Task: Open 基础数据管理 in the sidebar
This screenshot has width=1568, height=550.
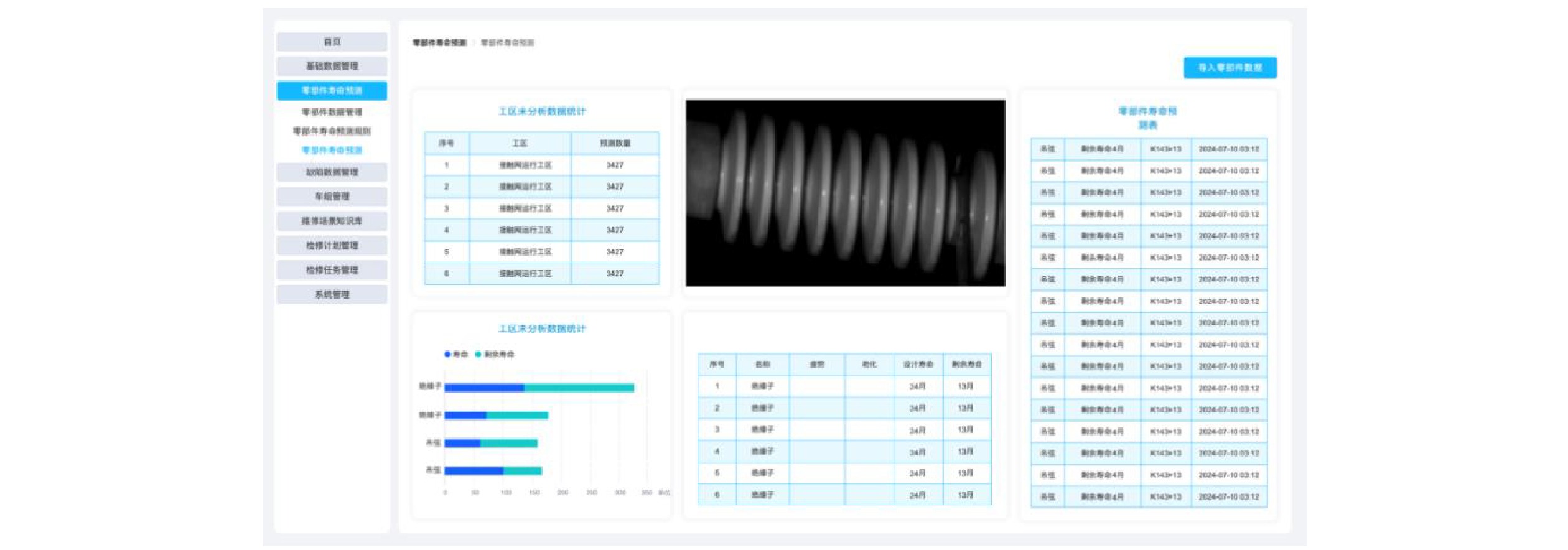Action: point(332,66)
